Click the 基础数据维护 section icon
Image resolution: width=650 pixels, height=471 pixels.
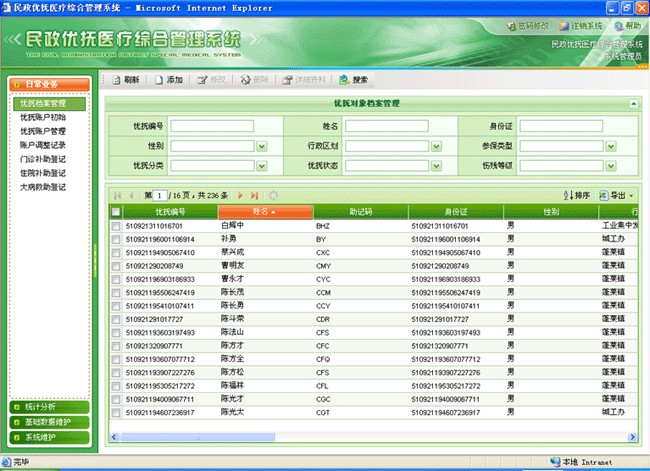17,422
